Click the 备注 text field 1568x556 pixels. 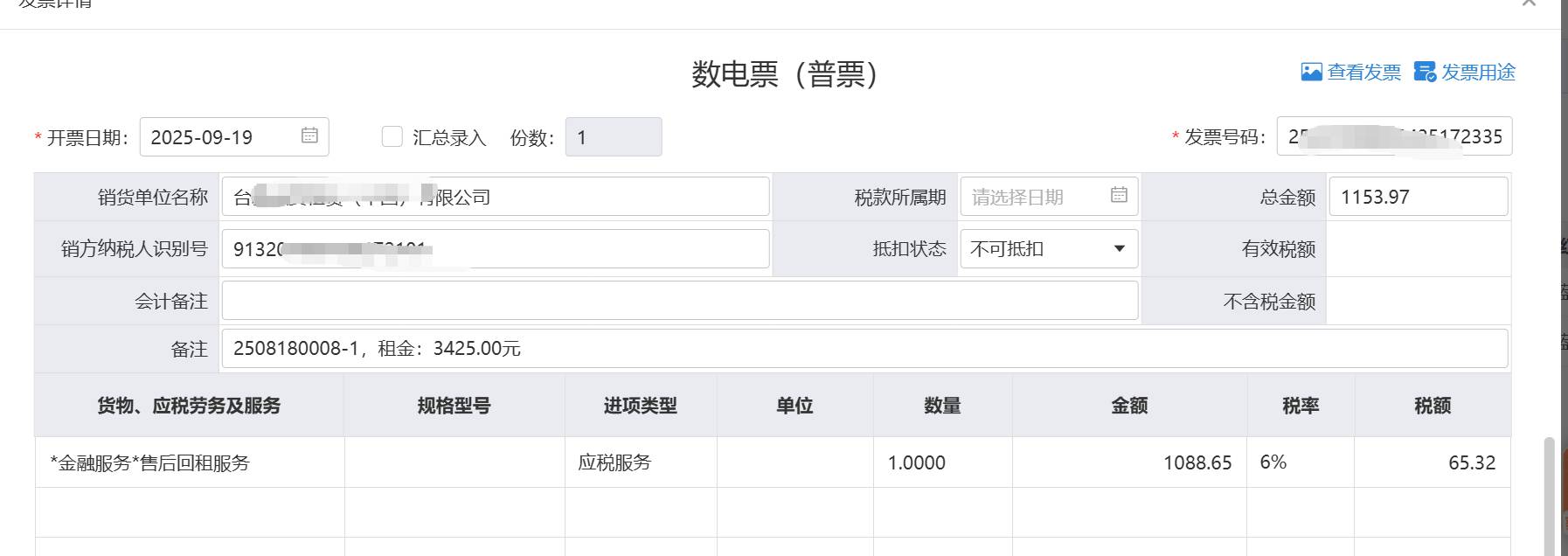click(864, 349)
